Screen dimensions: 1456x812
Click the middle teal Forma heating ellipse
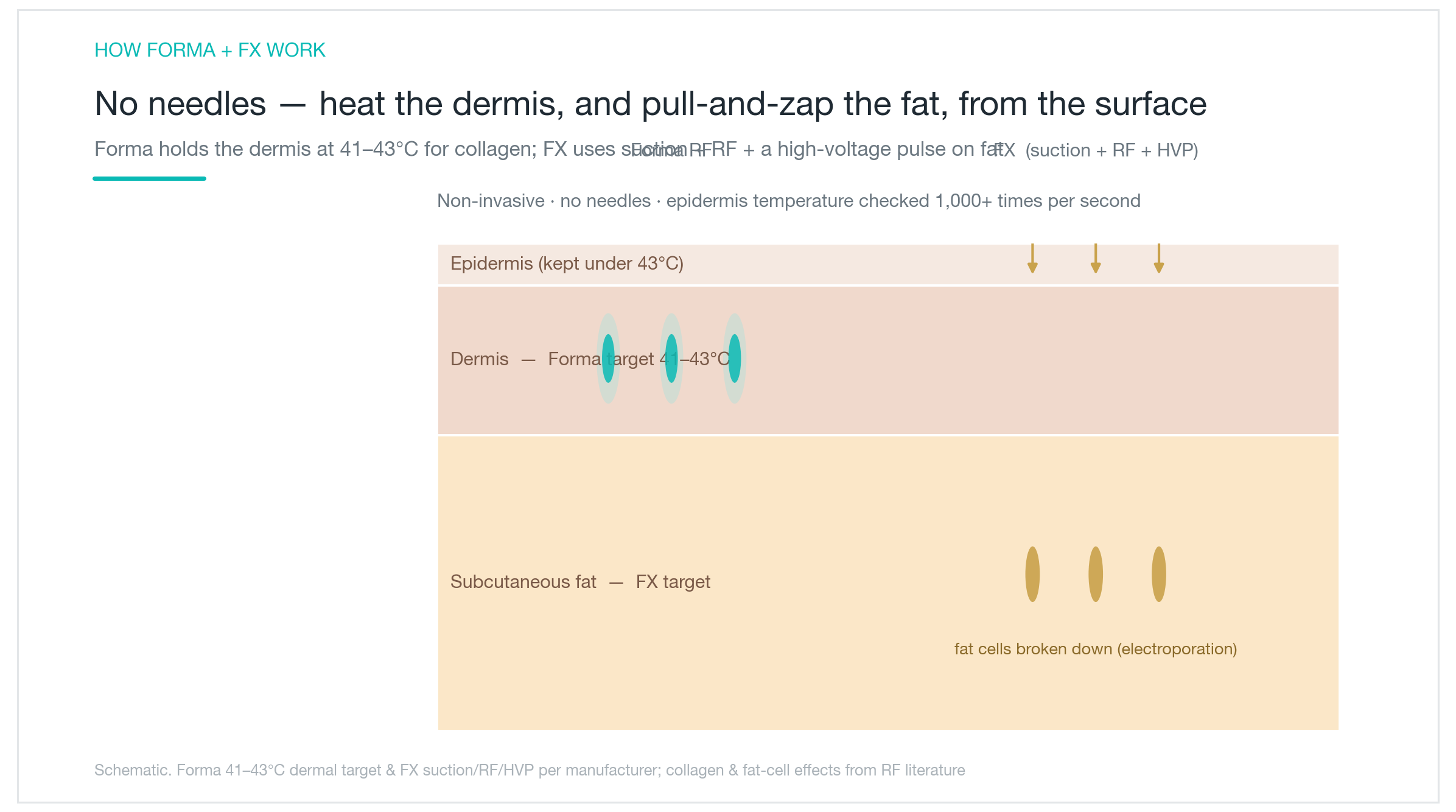pyautogui.click(x=671, y=359)
